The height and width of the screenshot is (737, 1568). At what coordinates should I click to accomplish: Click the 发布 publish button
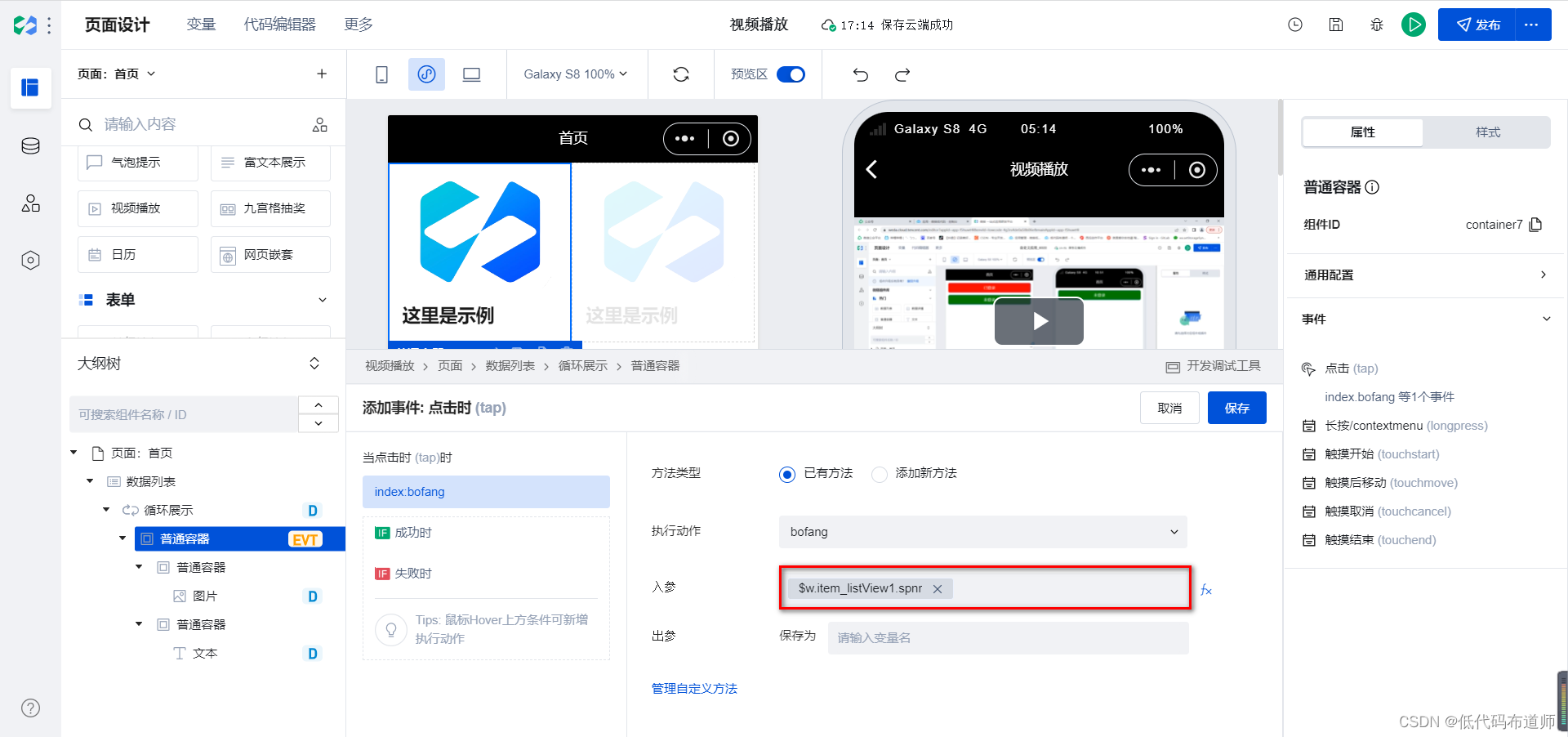1477,25
